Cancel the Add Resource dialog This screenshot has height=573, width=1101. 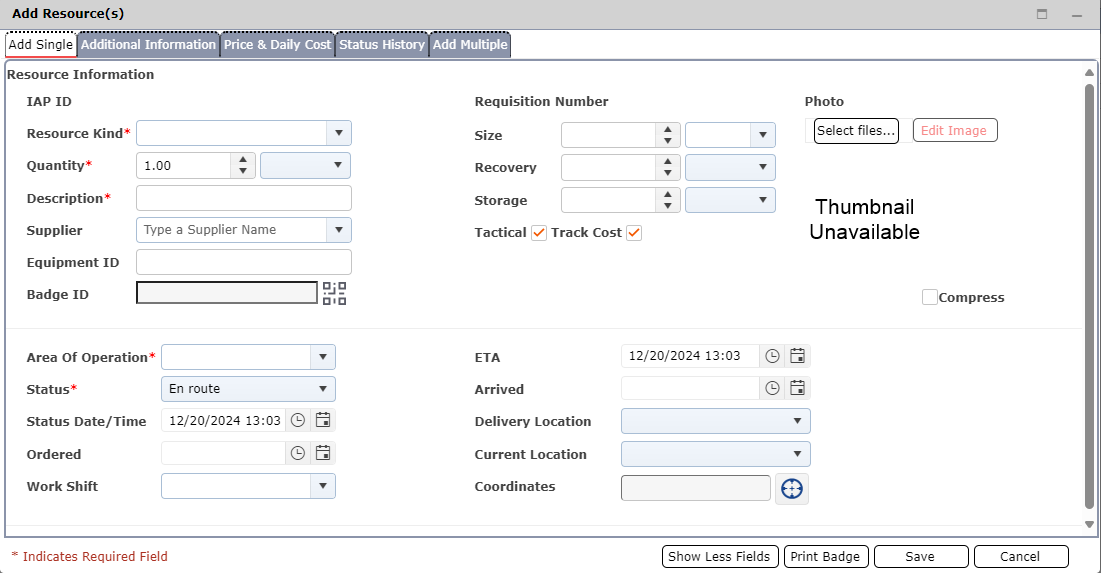tap(1021, 556)
